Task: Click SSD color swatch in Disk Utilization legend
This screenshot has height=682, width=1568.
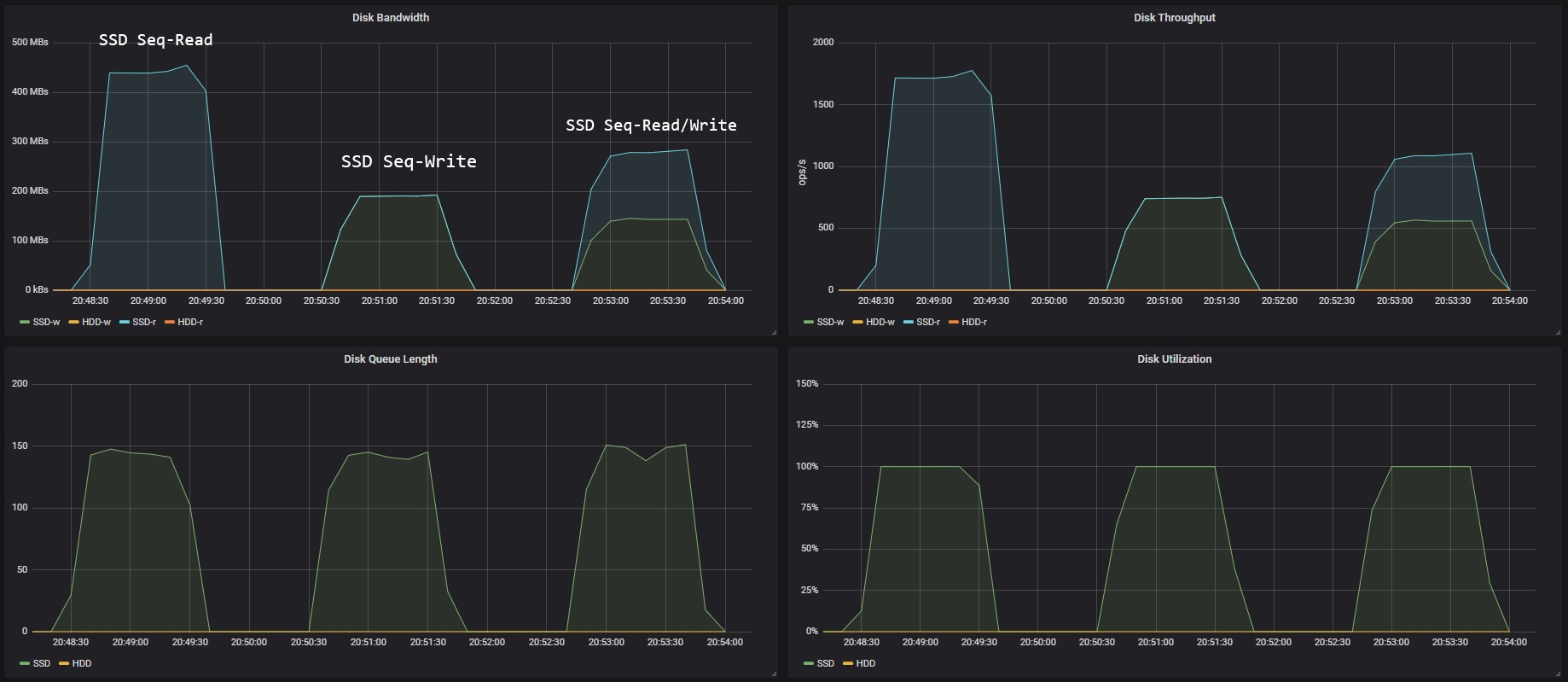Action: pos(809,664)
